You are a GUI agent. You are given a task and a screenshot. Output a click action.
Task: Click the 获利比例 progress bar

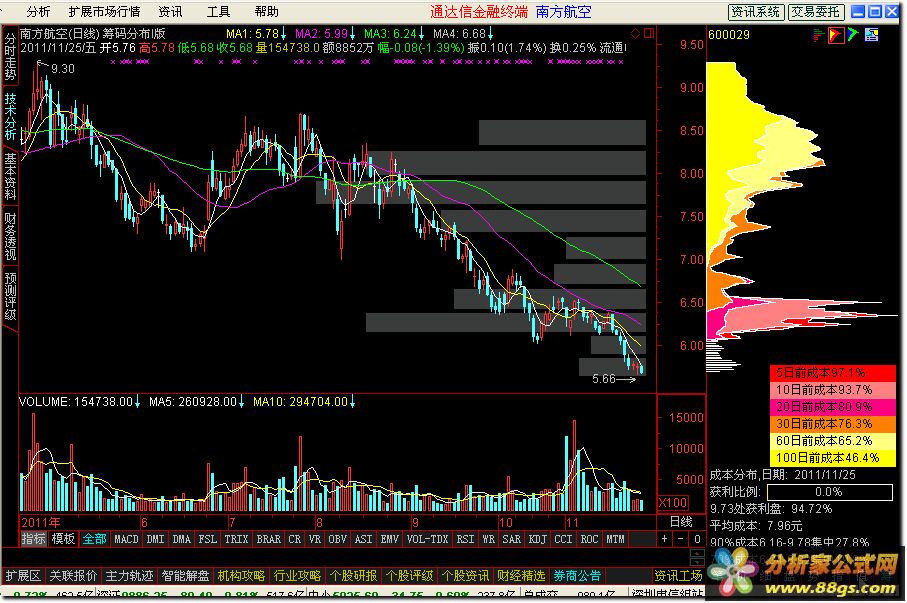click(x=829, y=492)
